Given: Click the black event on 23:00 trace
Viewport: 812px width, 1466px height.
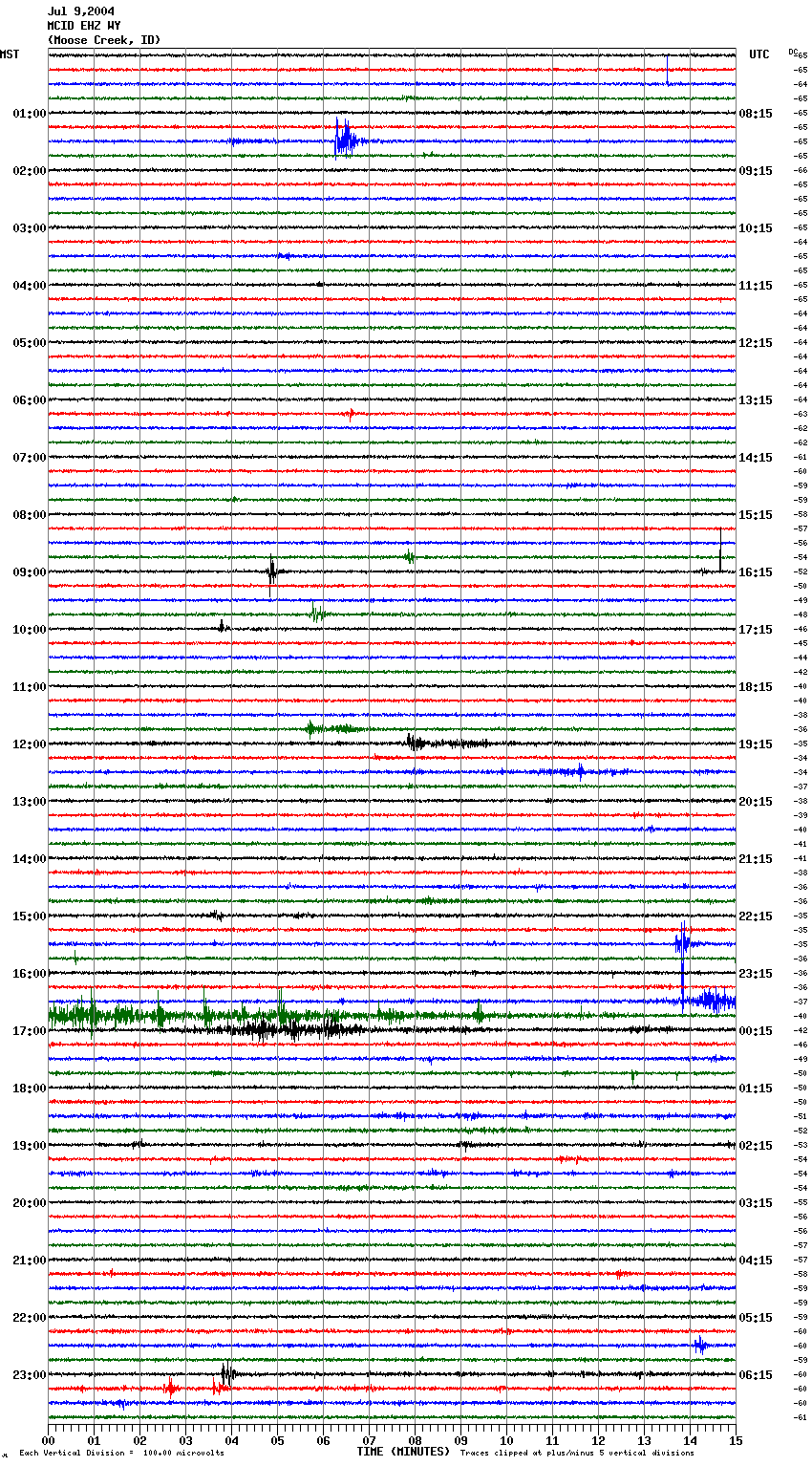Looking at the screenshot, I should tap(227, 1374).
